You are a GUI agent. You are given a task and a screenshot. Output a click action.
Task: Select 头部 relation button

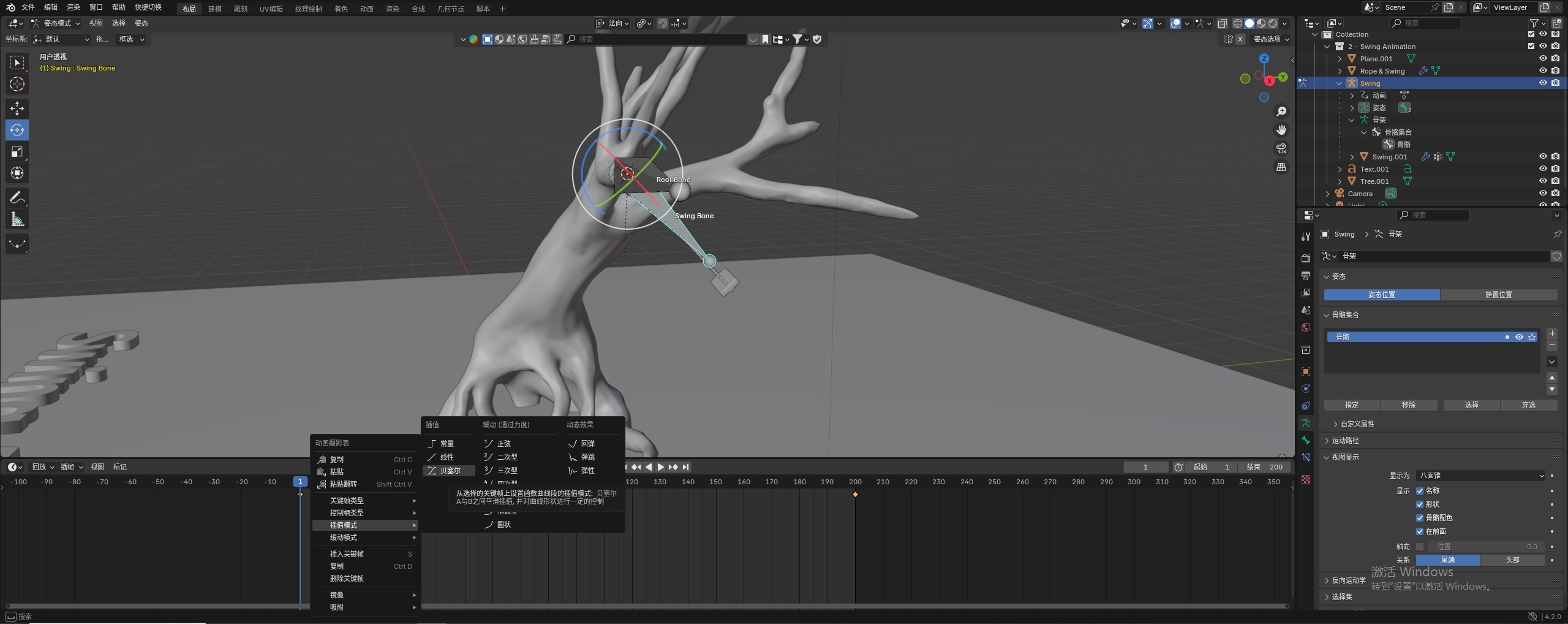tap(1512, 560)
